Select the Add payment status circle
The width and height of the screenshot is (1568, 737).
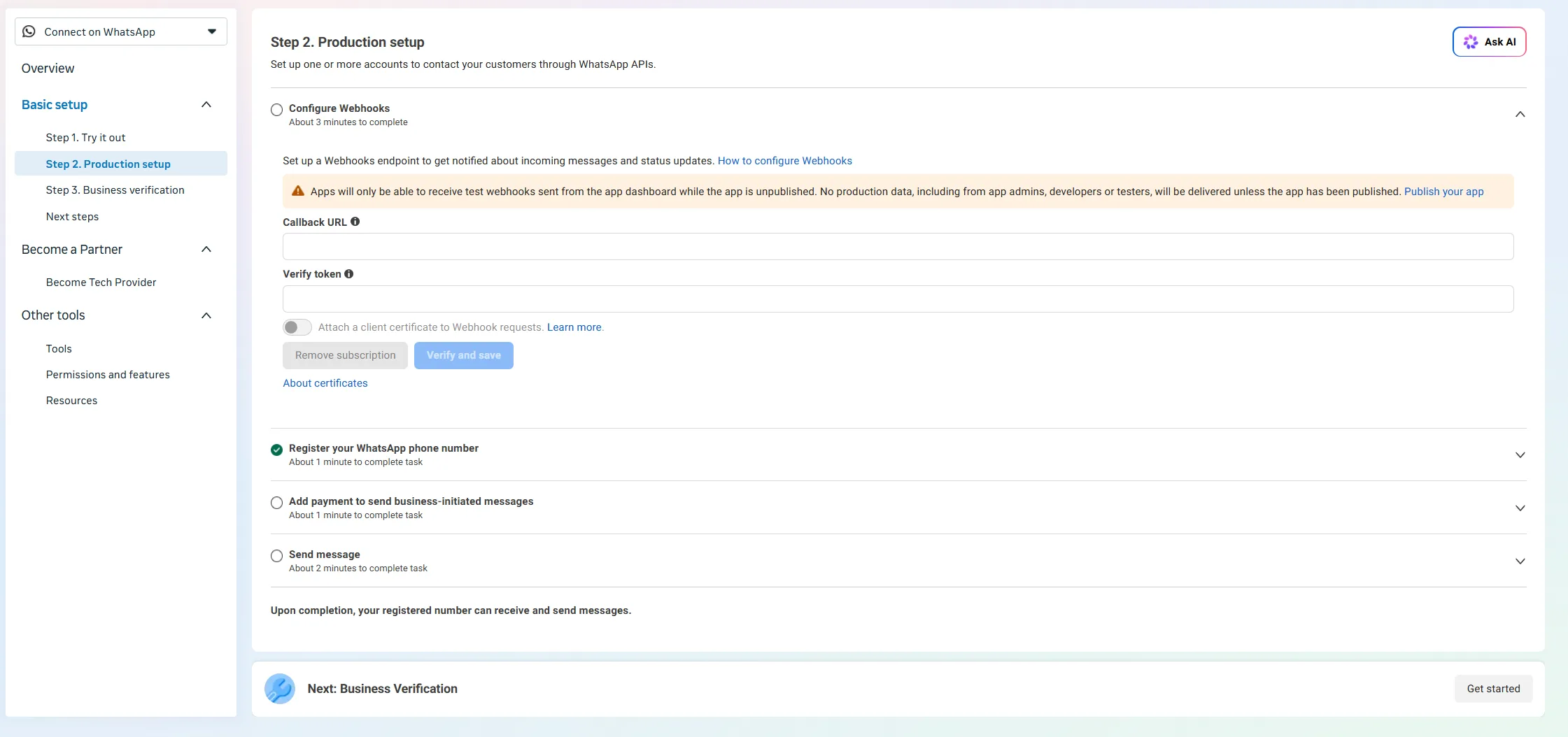[277, 503]
